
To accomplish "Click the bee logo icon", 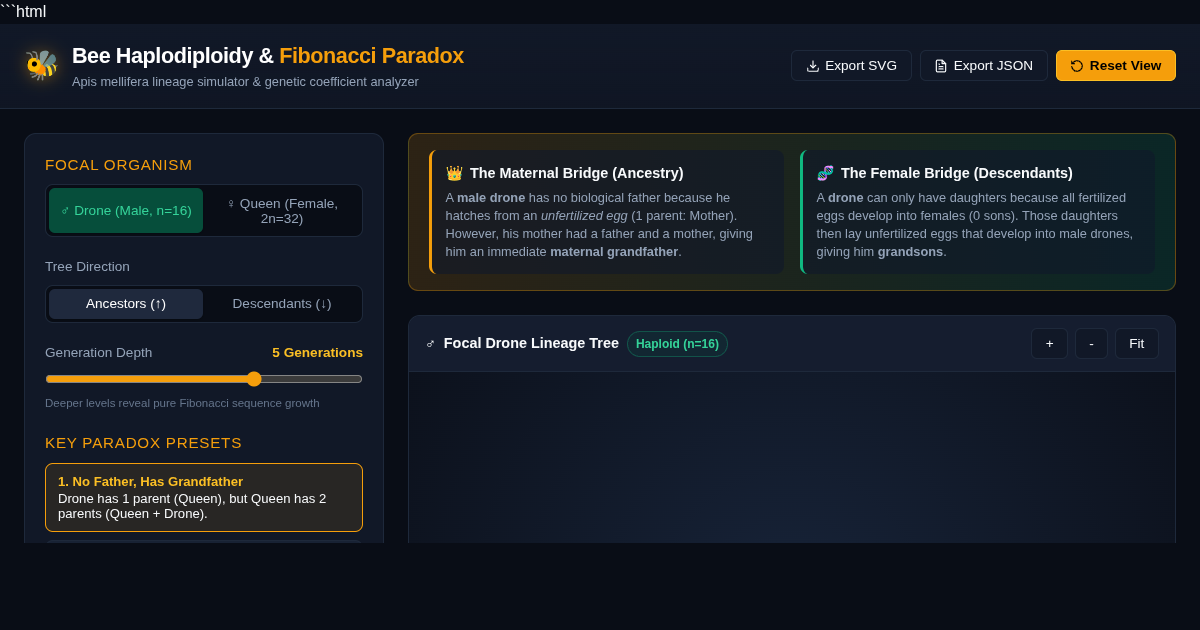I will pyautogui.click(x=41, y=65).
